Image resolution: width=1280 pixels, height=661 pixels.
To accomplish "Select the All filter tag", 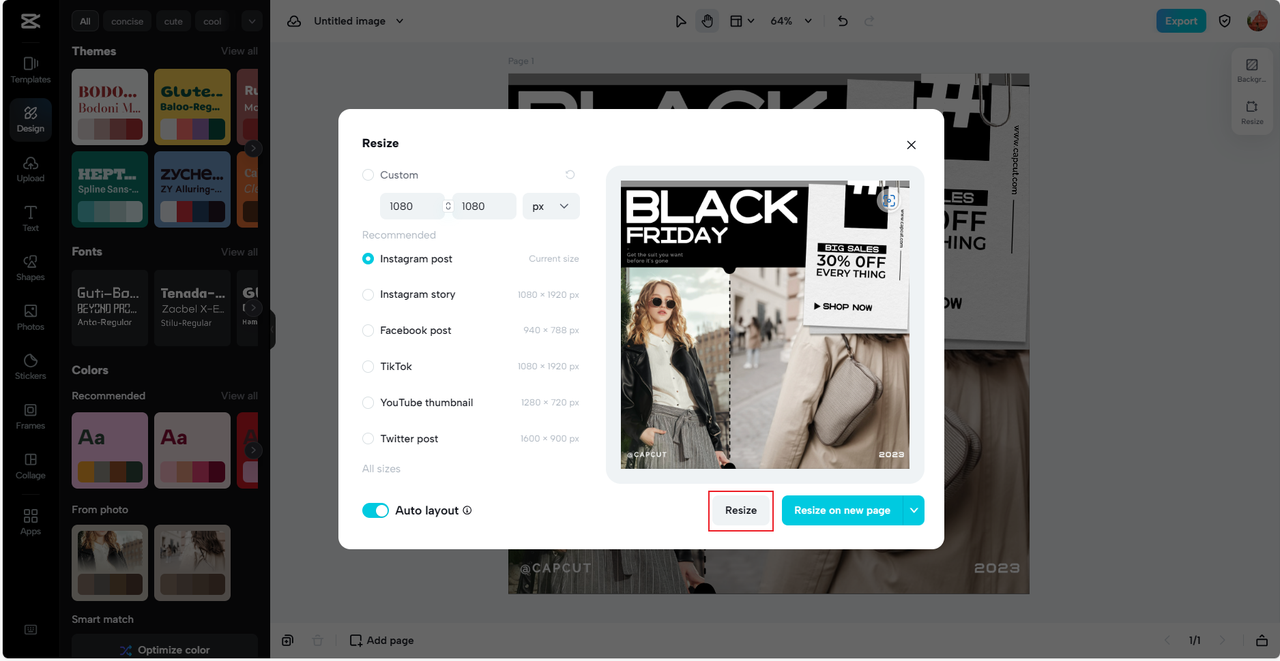I will [x=85, y=21].
